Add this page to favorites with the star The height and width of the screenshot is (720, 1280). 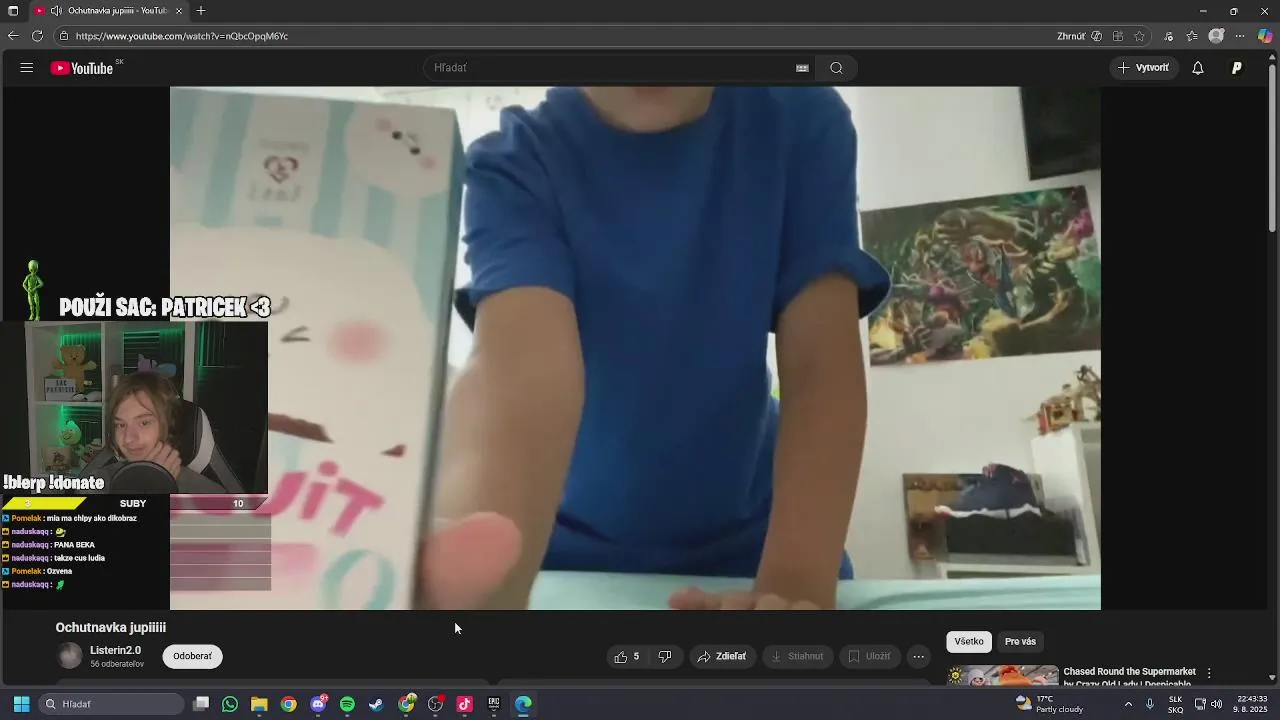(1139, 36)
